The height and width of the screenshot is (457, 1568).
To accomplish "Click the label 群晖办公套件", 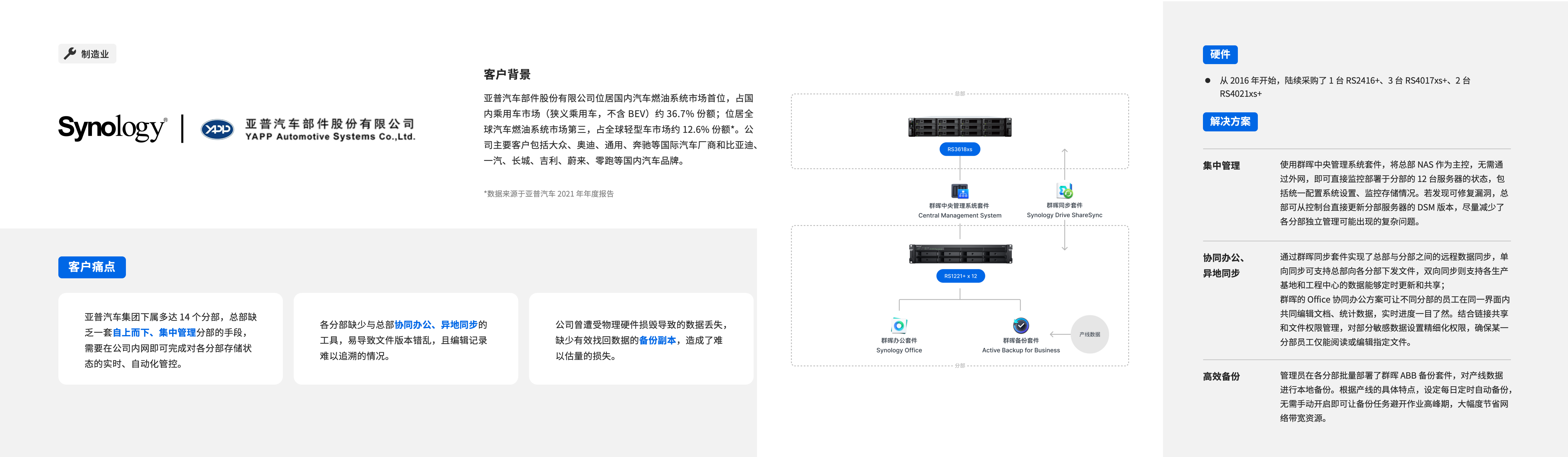I will pyautogui.click(x=899, y=341).
